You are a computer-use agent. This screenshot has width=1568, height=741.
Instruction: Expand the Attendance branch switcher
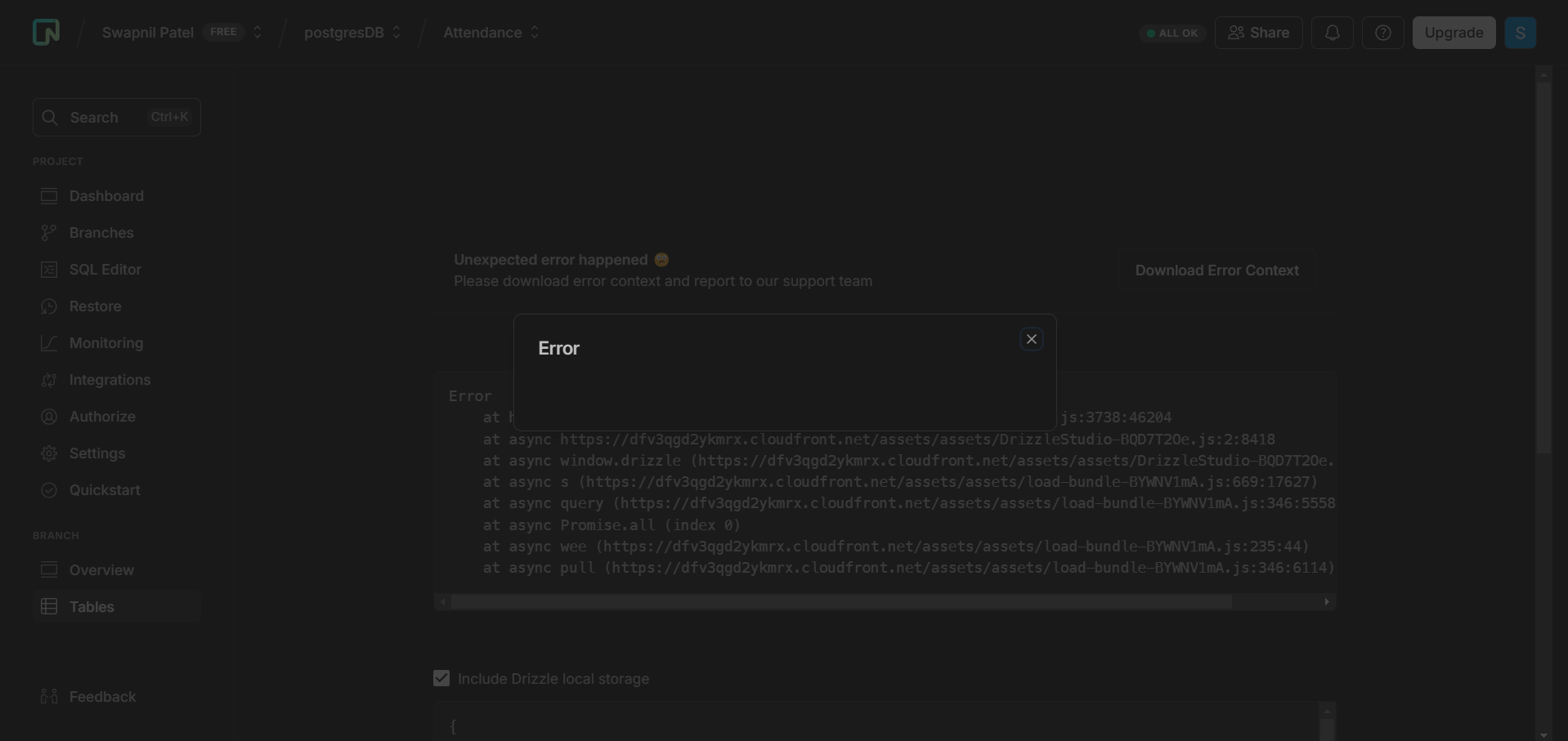[x=535, y=33]
